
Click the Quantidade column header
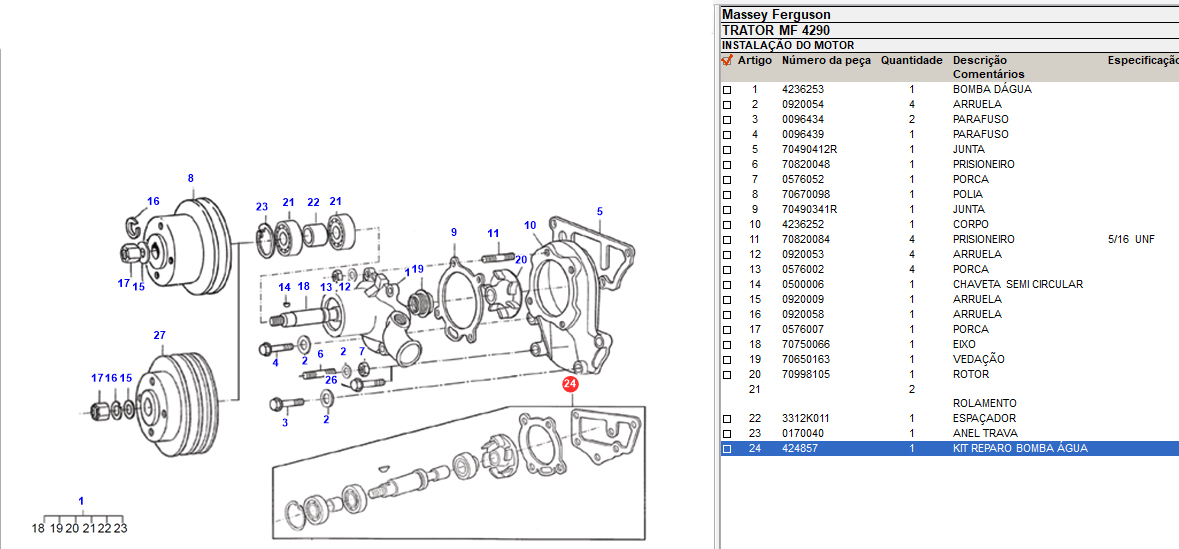911,60
